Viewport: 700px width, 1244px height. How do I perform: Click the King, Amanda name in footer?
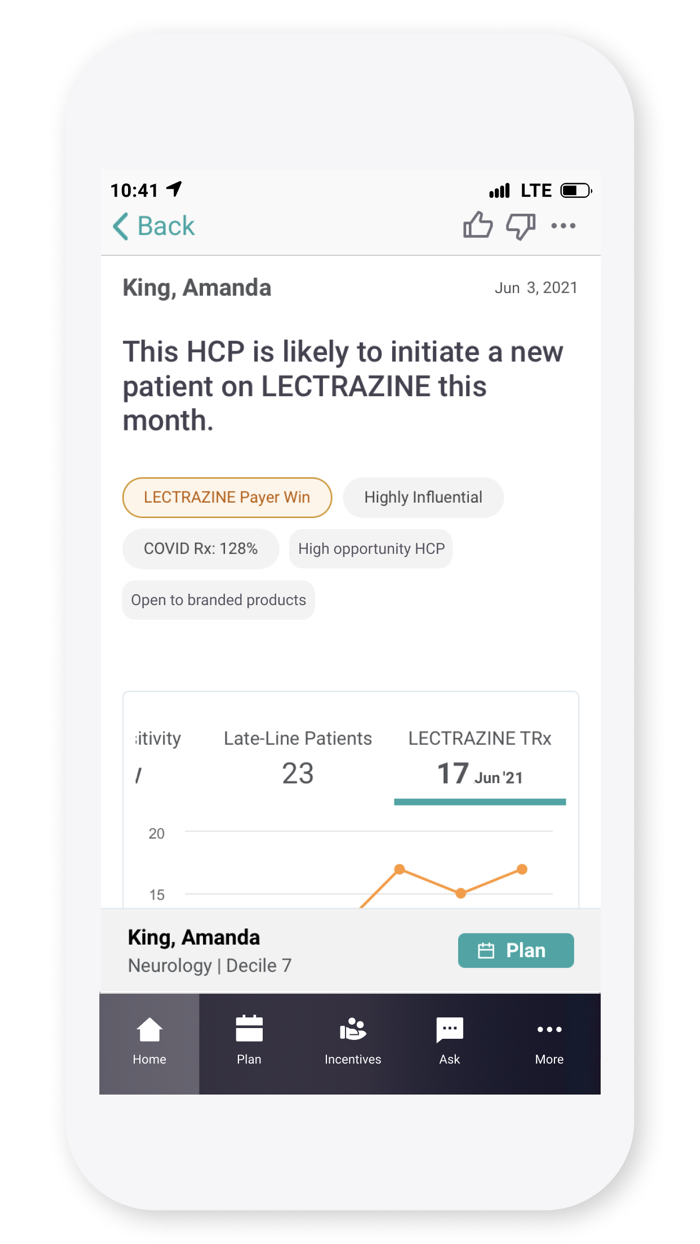pyautogui.click(x=194, y=937)
